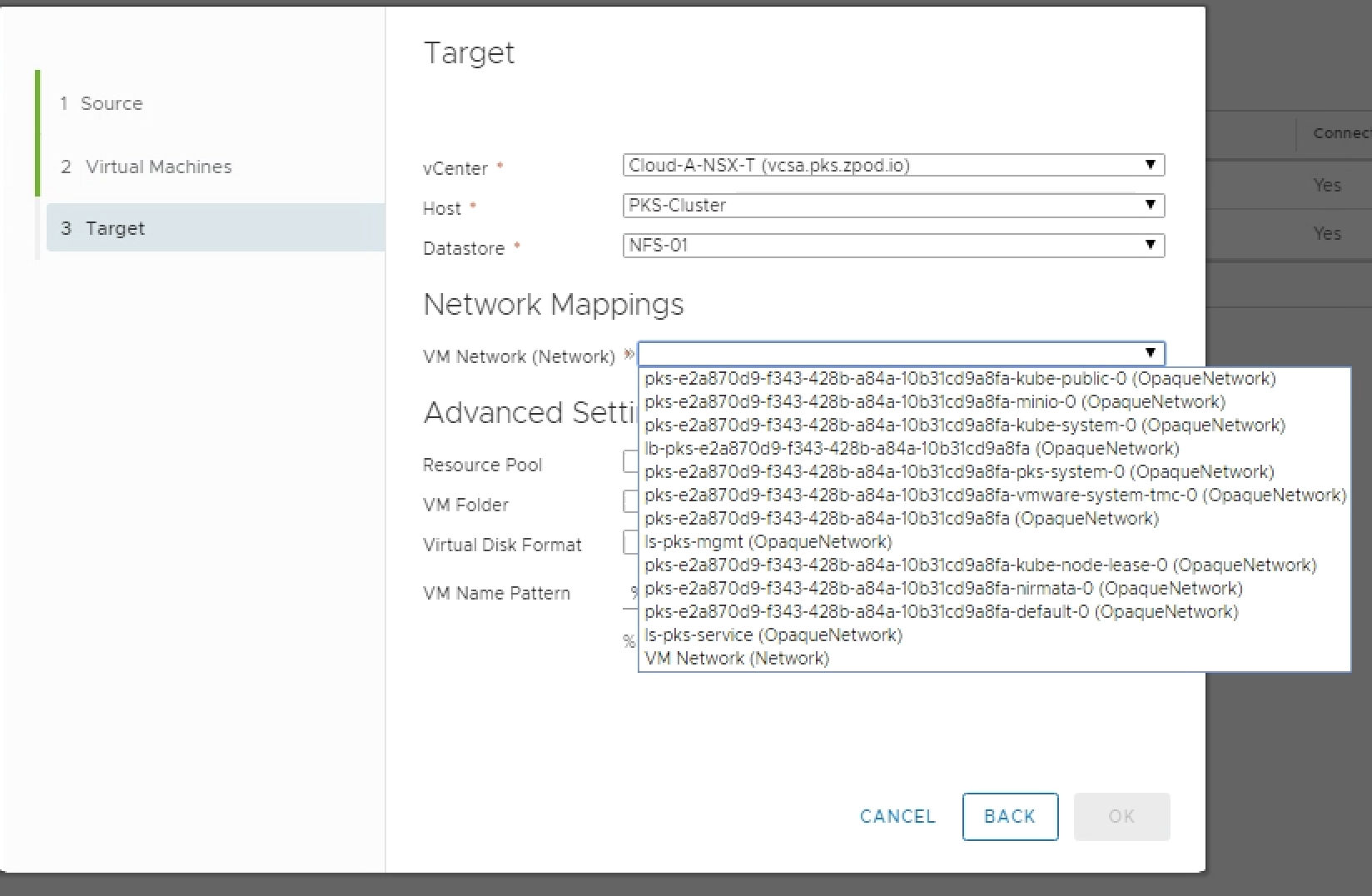Go to the Source wizard step
Image resolution: width=1372 pixels, height=896 pixels.
[x=112, y=103]
